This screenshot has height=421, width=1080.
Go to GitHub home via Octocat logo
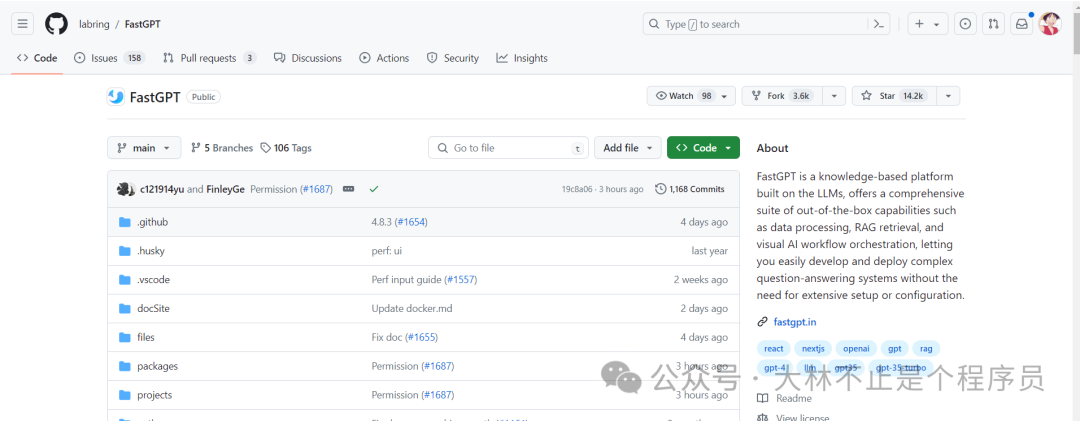(x=56, y=24)
